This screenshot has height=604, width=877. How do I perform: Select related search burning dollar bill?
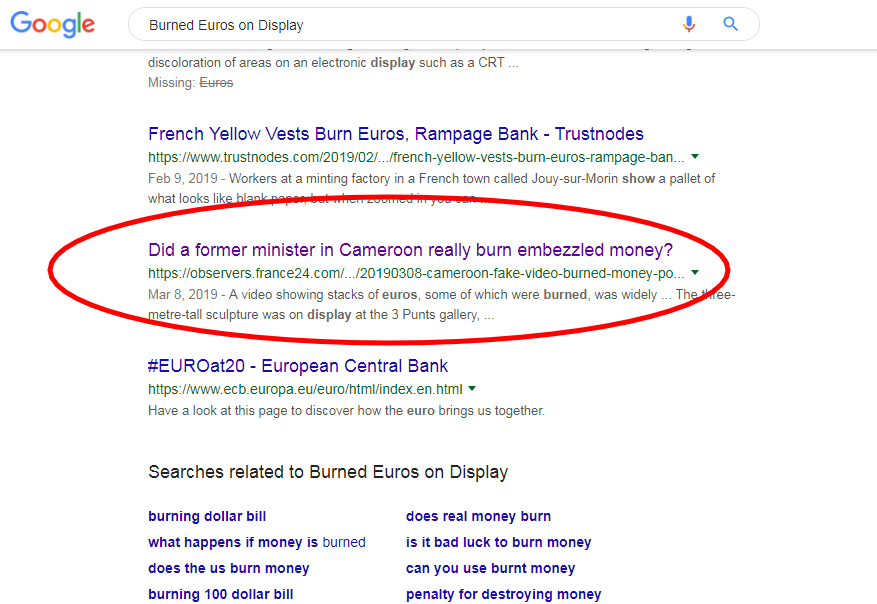point(207,516)
